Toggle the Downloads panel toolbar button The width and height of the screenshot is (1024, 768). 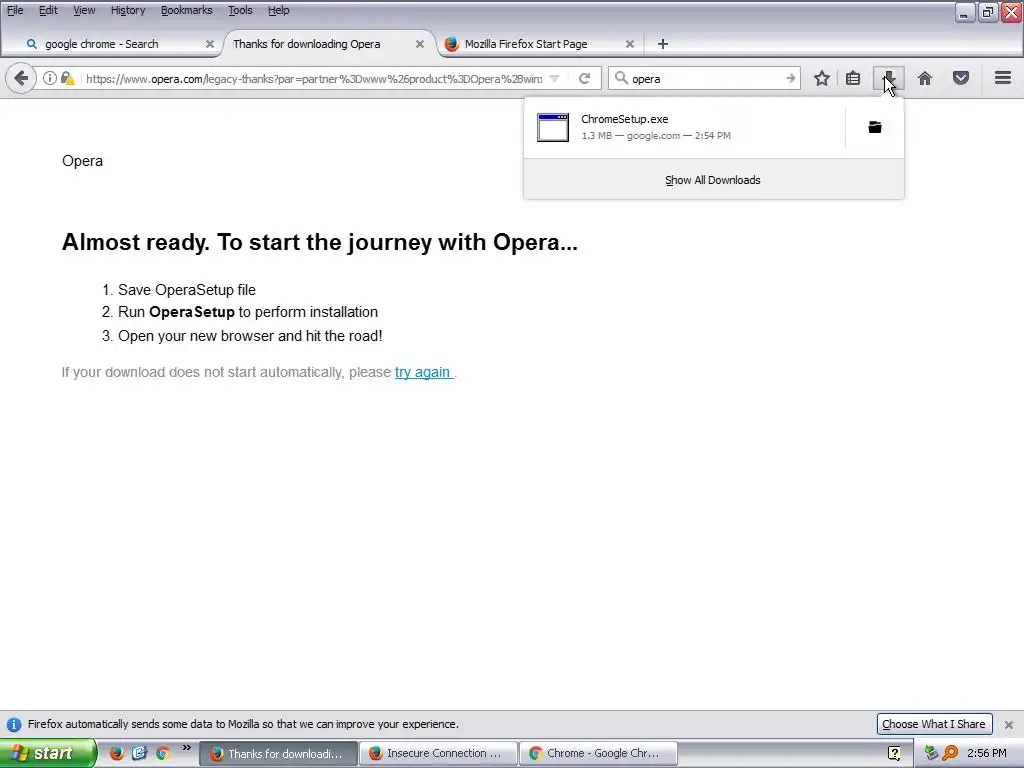(x=889, y=78)
